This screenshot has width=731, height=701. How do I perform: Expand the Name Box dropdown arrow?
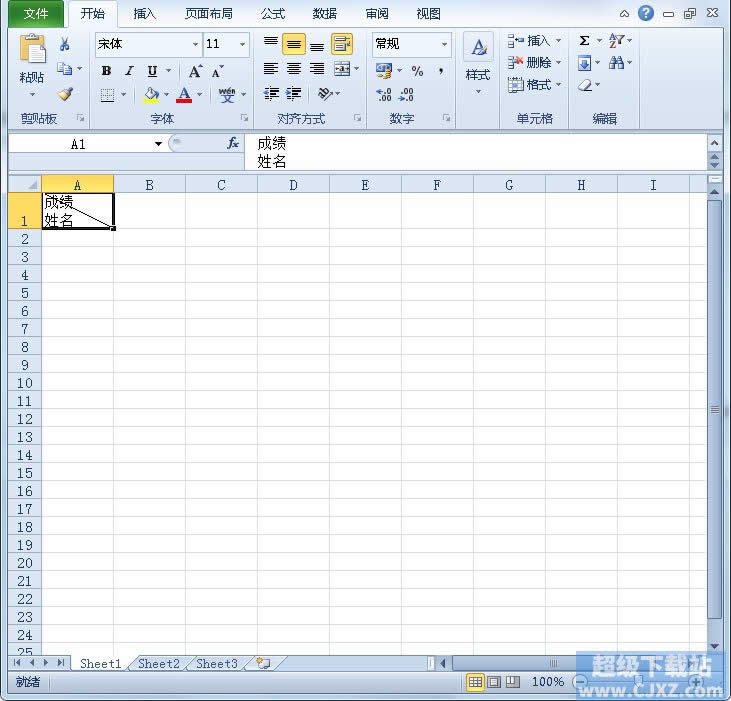159,144
